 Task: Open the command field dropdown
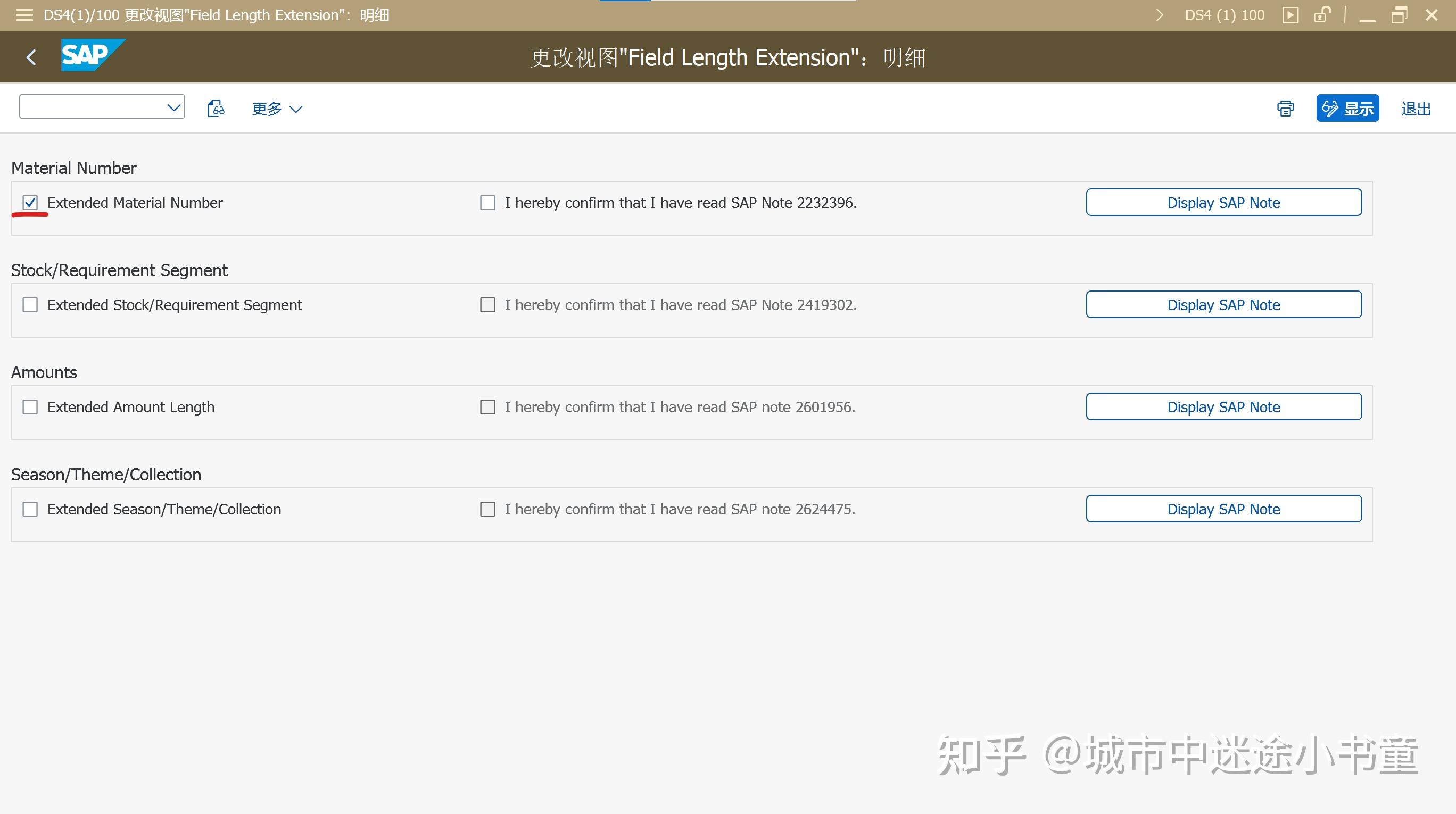click(173, 106)
